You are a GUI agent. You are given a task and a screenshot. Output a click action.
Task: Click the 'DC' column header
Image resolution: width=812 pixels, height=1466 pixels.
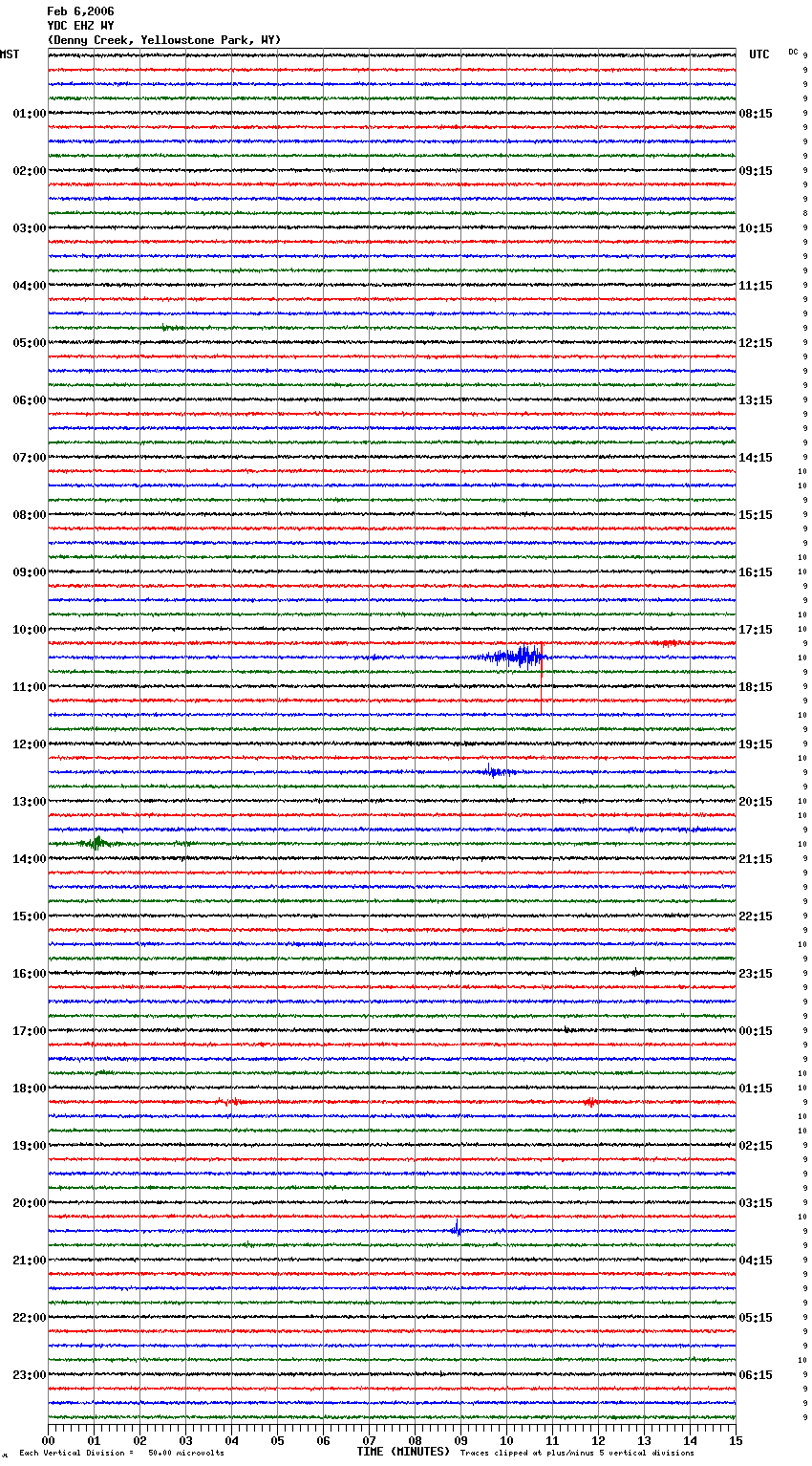(x=793, y=52)
